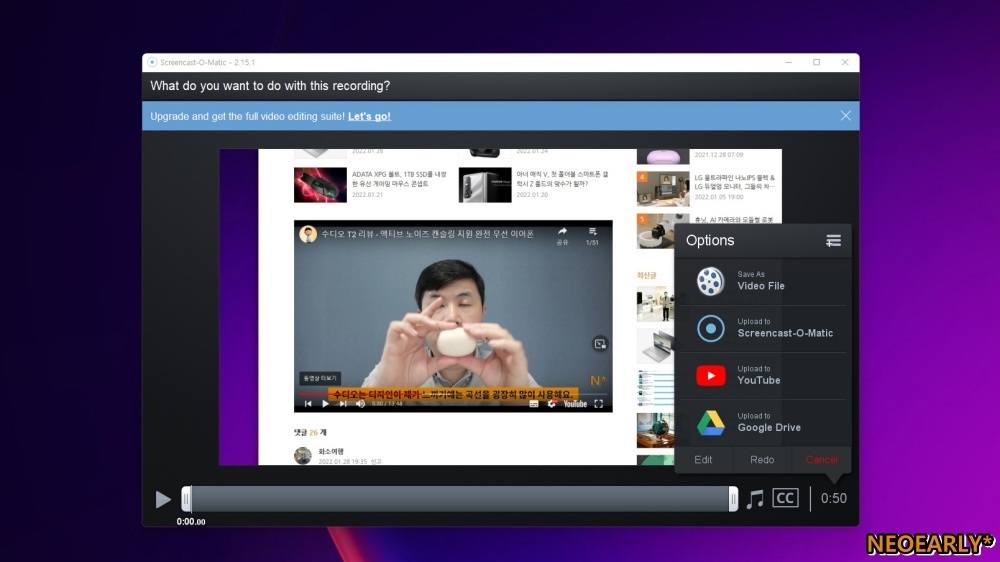Image resolution: width=1000 pixels, height=562 pixels.
Task: Click the left trim handle on timeline
Action: (186, 499)
